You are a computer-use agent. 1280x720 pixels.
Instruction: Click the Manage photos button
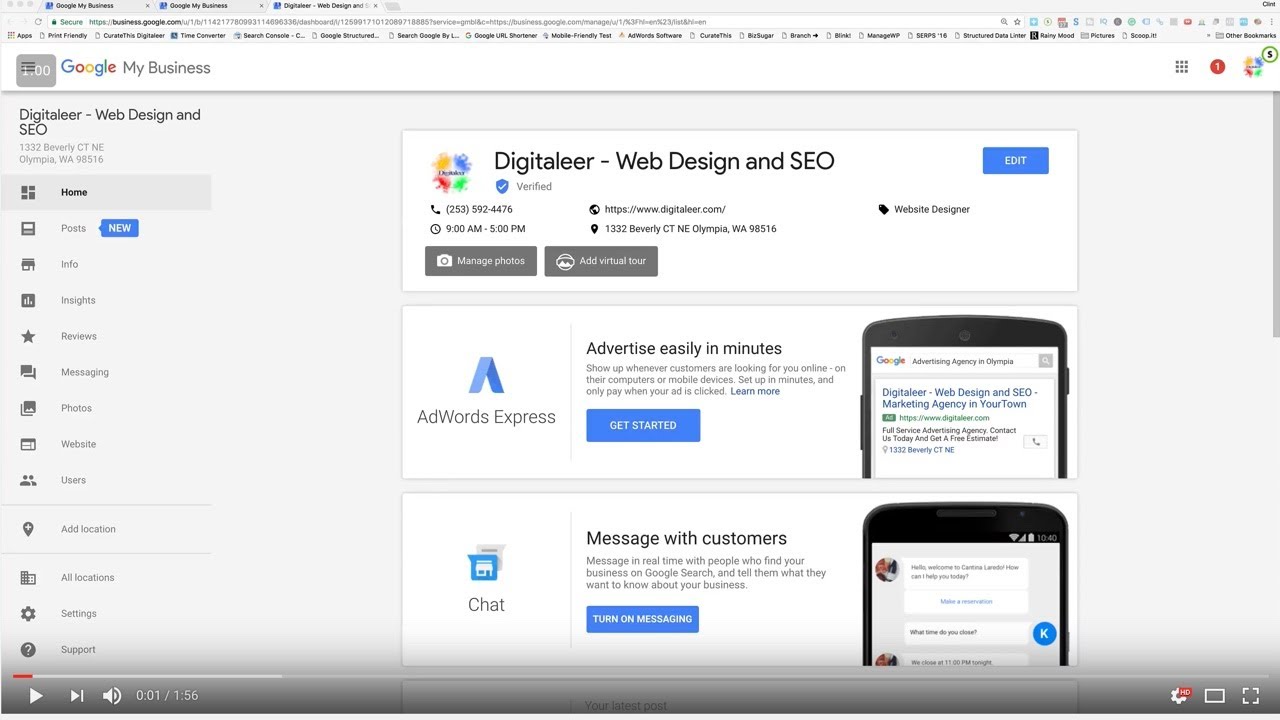pyautogui.click(x=481, y=261)
